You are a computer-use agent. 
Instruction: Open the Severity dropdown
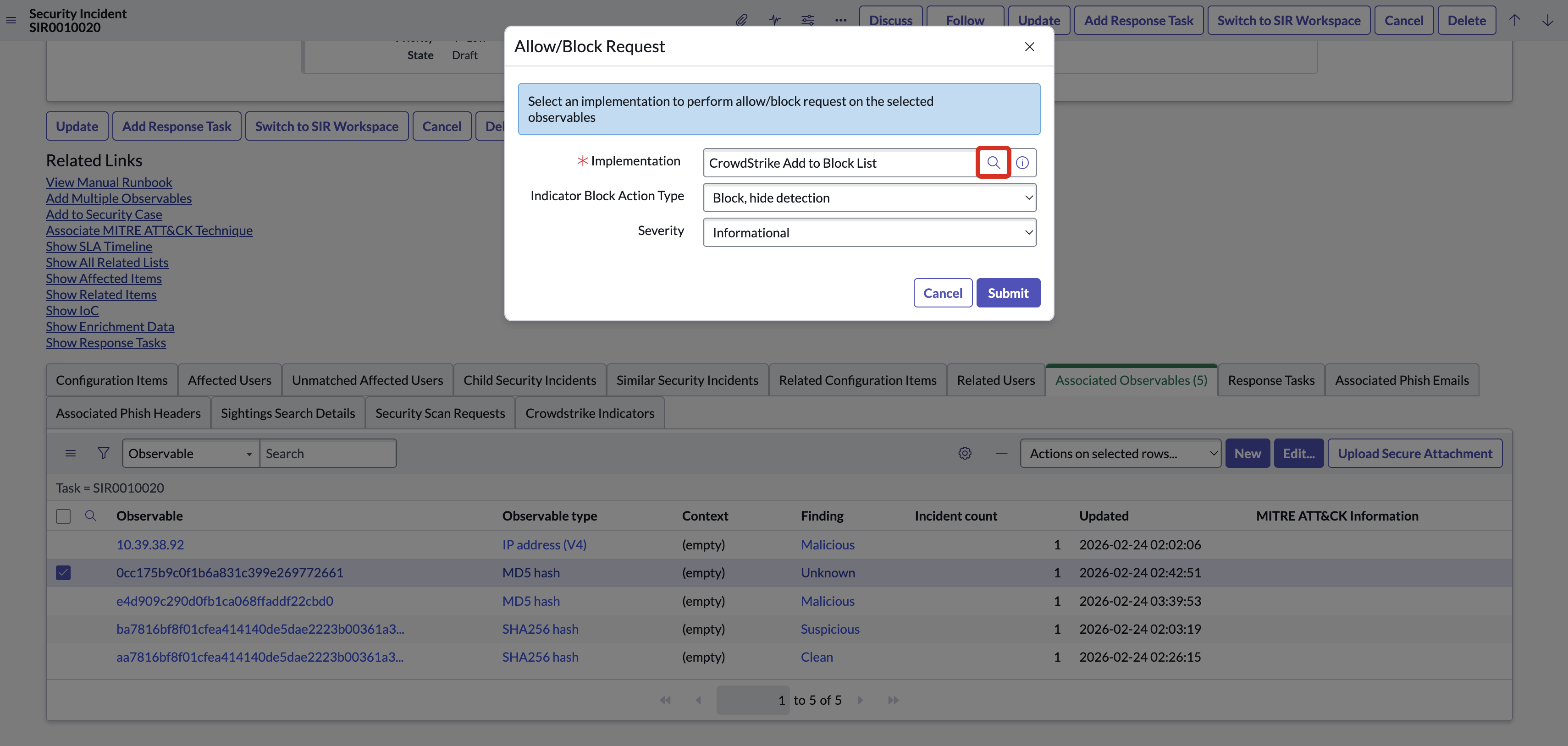869,232
